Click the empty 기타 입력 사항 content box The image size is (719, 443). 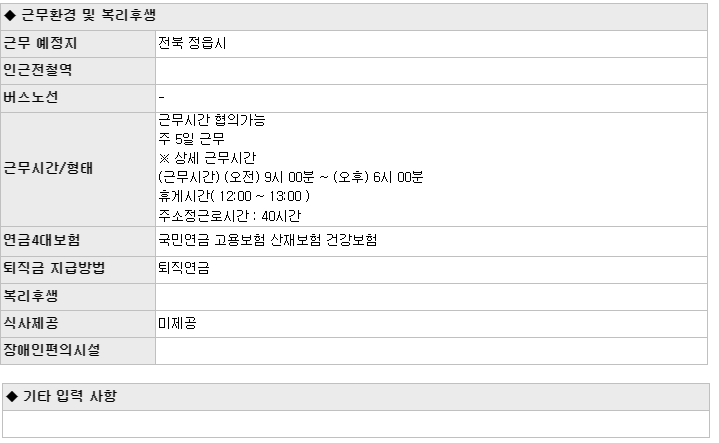pyautogui.click(x=356, y=424)
